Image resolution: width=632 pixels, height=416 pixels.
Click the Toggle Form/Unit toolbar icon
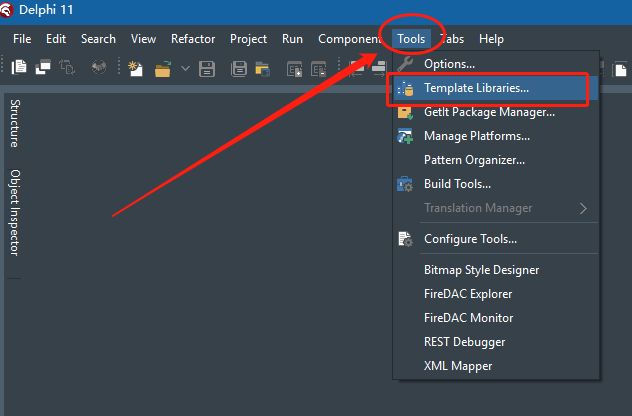[x=67, y=67]
